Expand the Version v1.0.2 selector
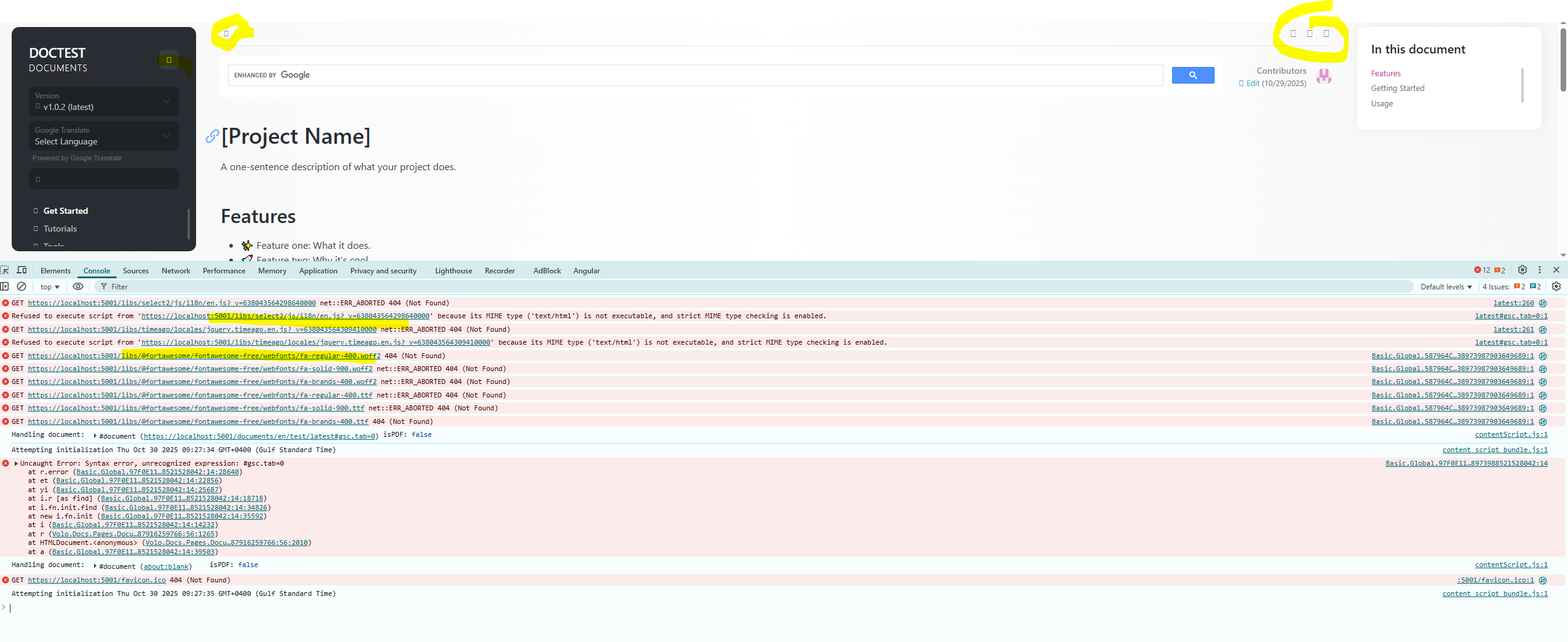Viewport: 1568px width, 642px height. click(103, 101)
